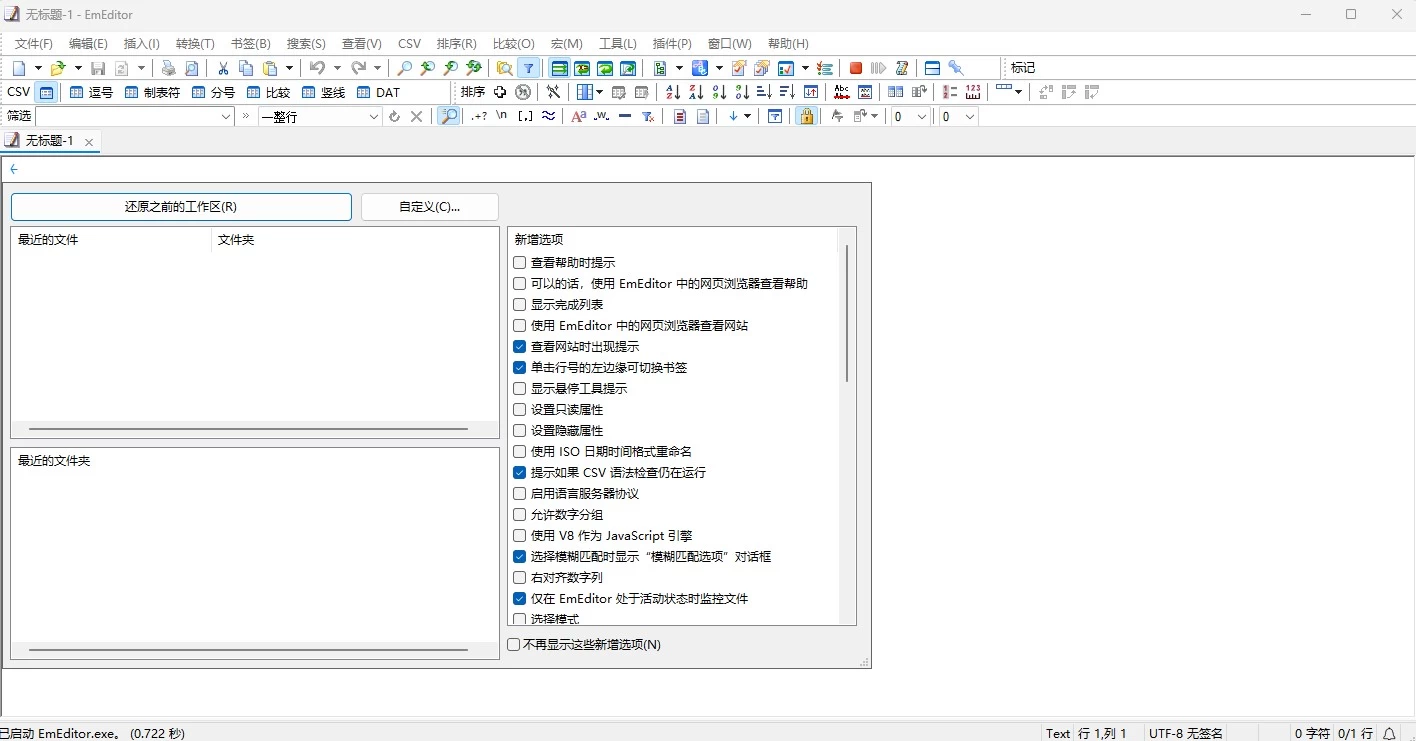Click the stop macro recording icon
Viewport: 1416px width, 741px height.
click(x=855, y=68)
